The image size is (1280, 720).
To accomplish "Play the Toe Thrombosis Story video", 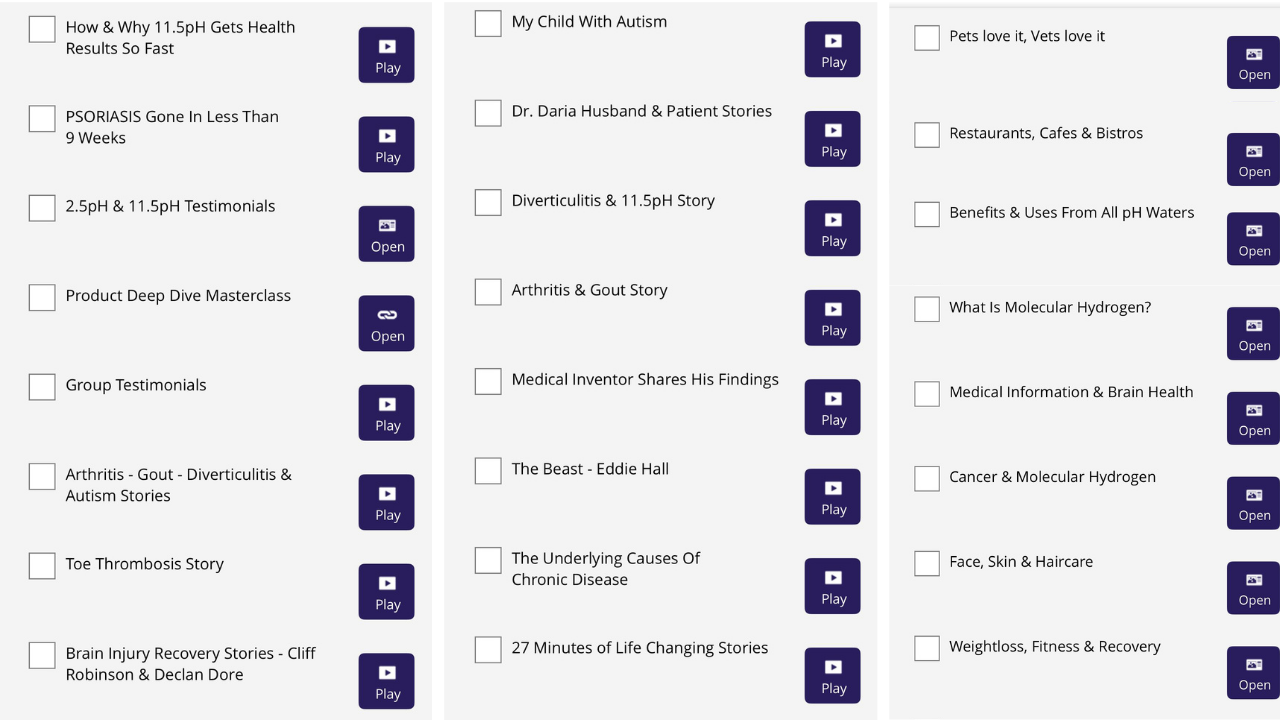I will (387, 592).
